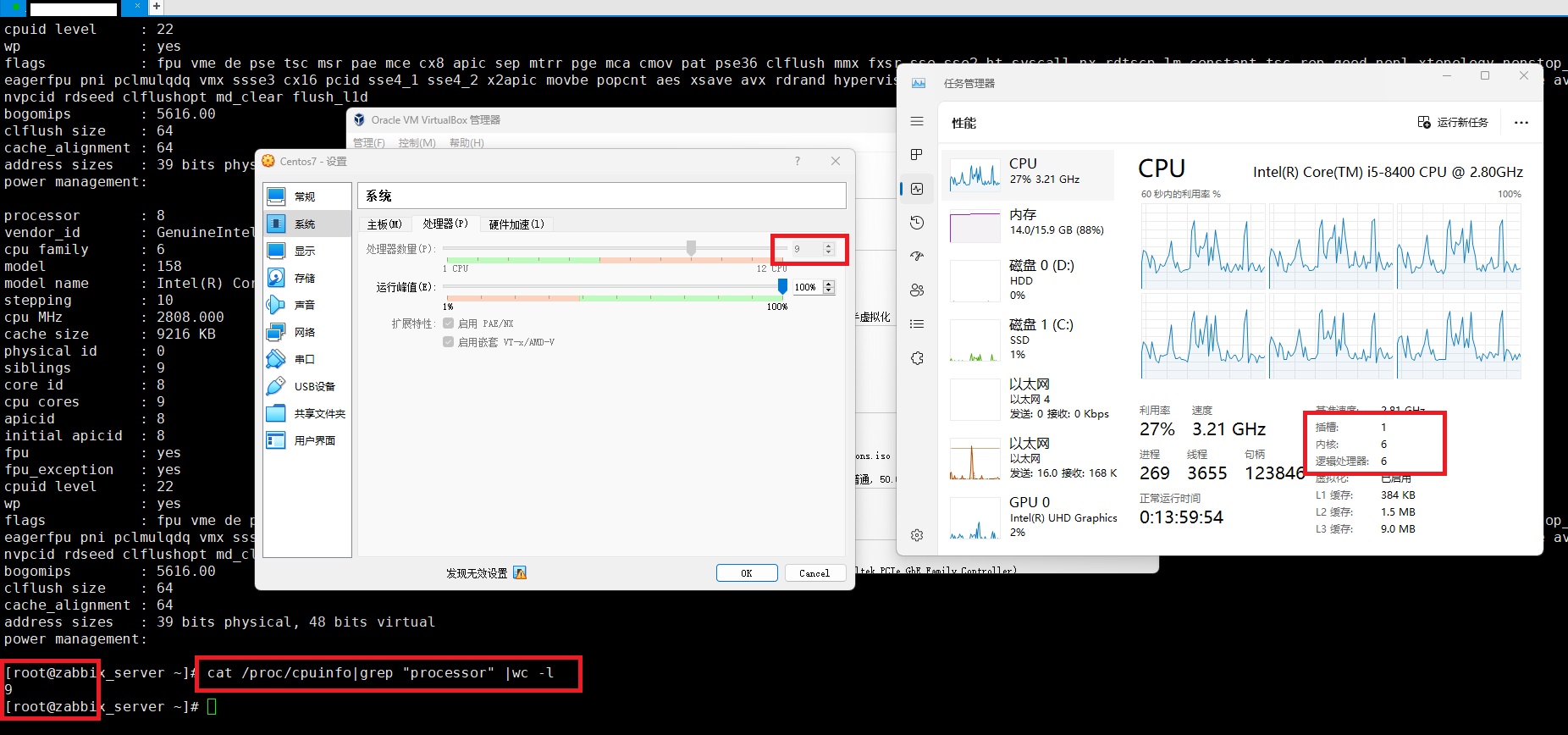
Task: Click the execution cap 100% spinbox arrows
Action: click(829, 287)
